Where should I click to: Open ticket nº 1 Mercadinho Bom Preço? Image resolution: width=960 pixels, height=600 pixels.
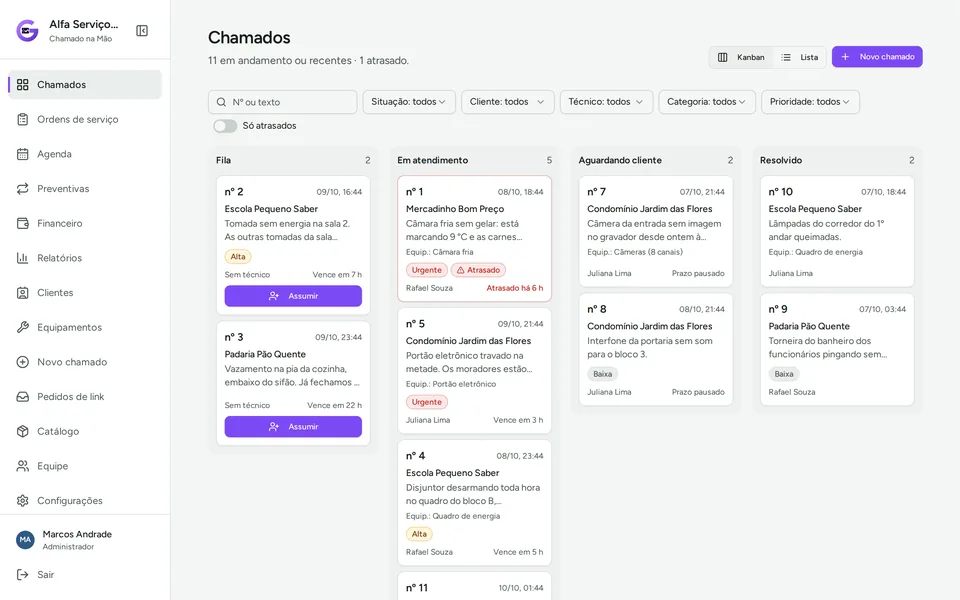tap(474, 239)
